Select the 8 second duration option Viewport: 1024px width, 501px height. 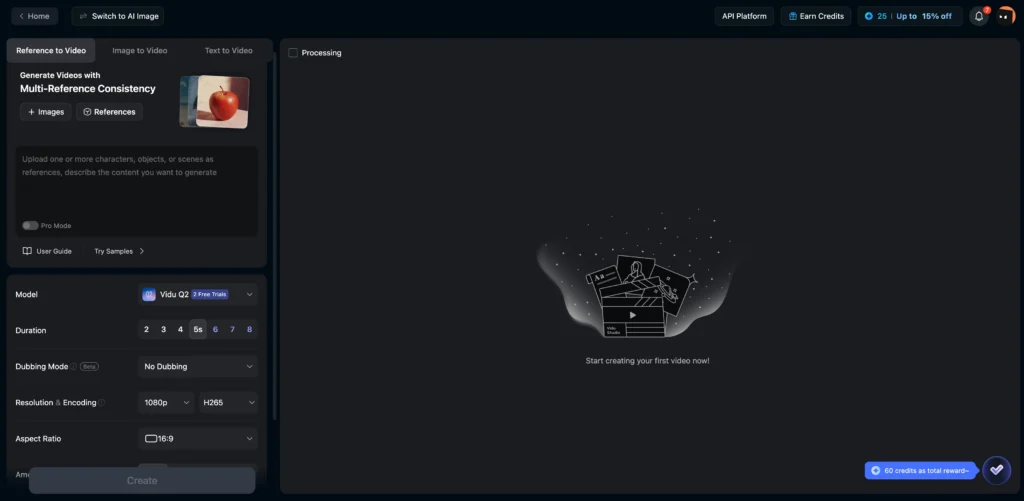pyautogui.click(x=249, y=329)
